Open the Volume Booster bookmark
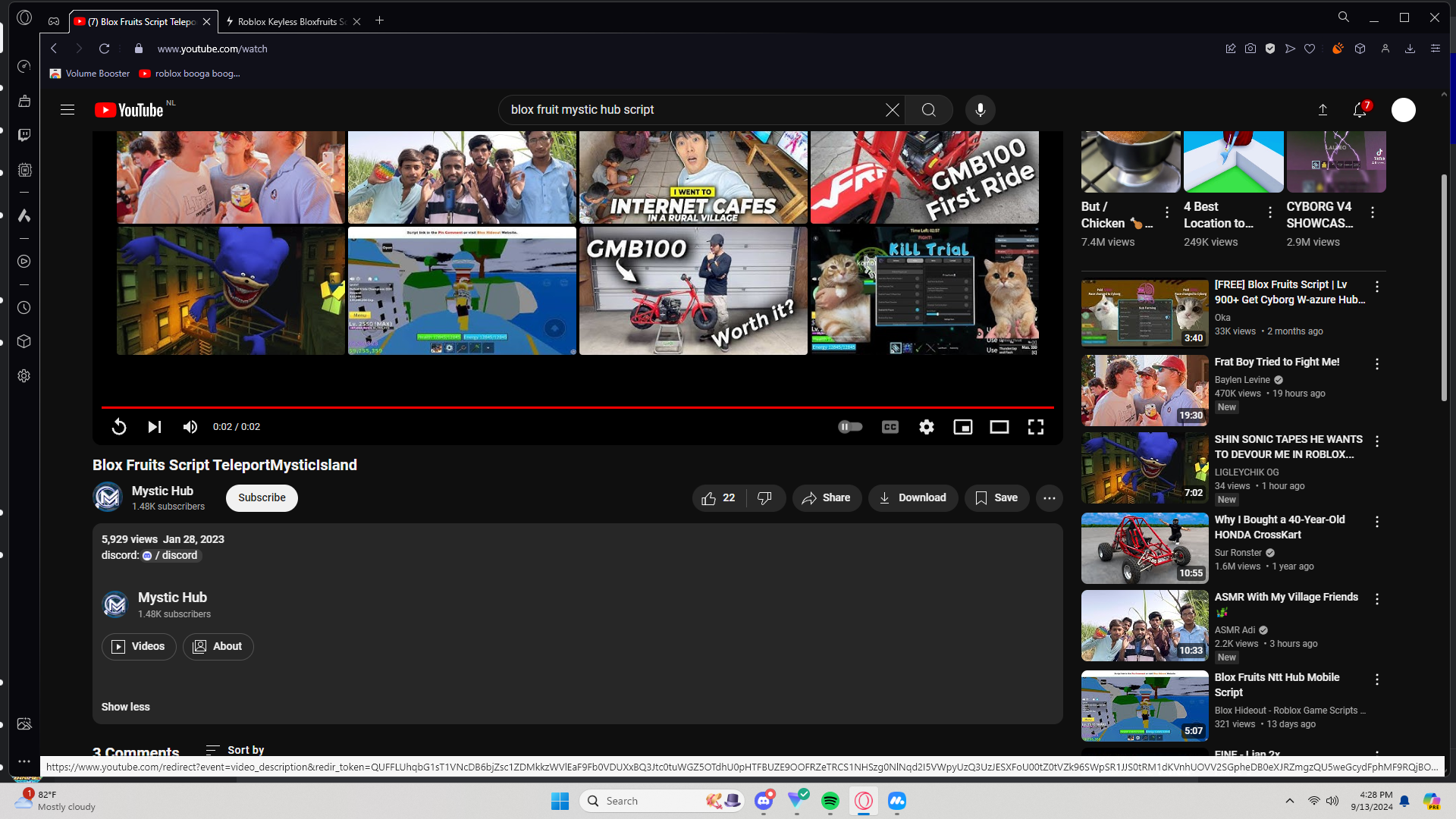This screenshot has width=1456, height=819. click(90, 74)
